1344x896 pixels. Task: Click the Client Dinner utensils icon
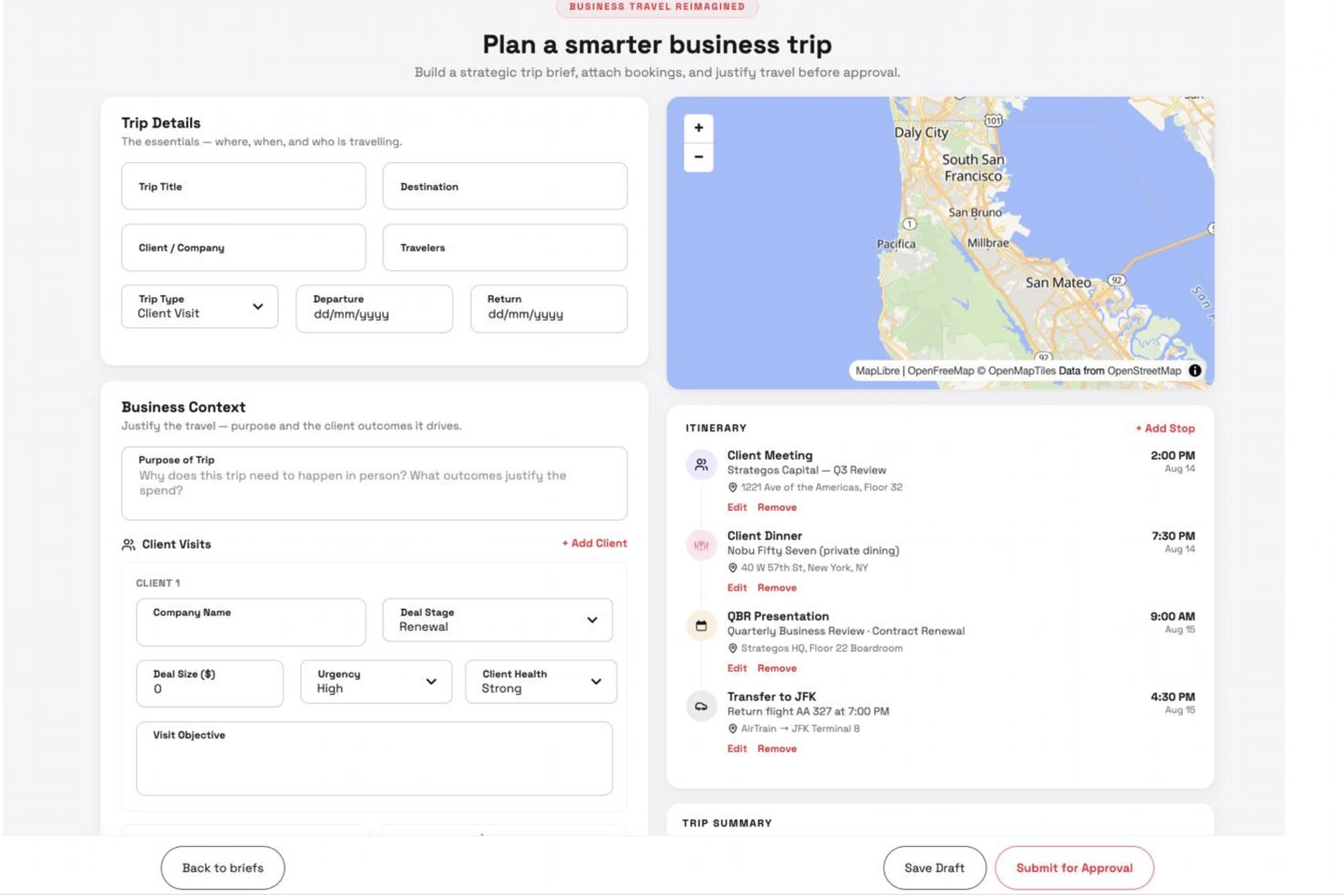click(x=701, y=545)
